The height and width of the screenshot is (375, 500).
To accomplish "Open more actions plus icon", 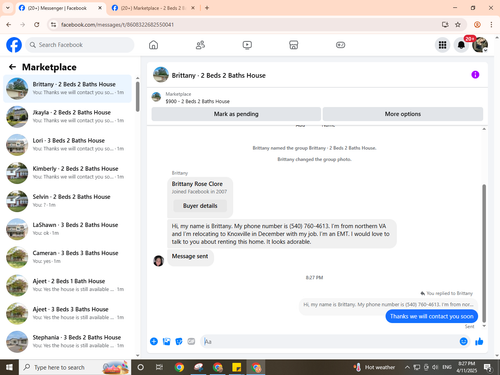I will pyautogui.click(x=154, y=341).
